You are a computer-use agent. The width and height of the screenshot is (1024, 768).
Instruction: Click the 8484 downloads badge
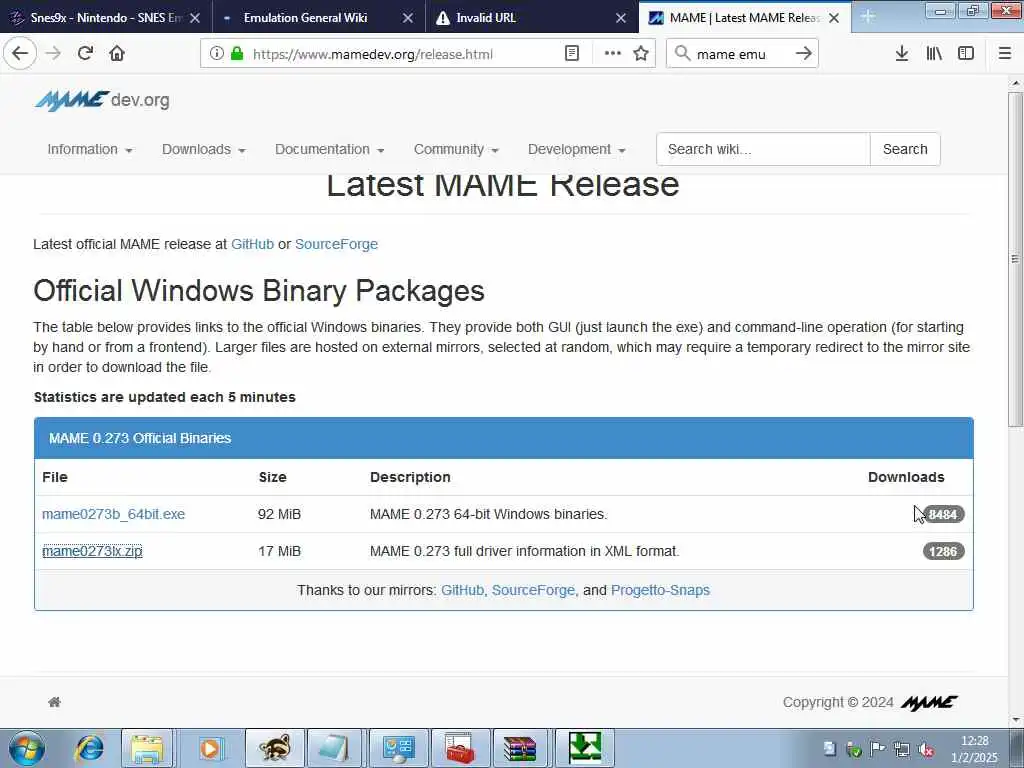(943, 515)
